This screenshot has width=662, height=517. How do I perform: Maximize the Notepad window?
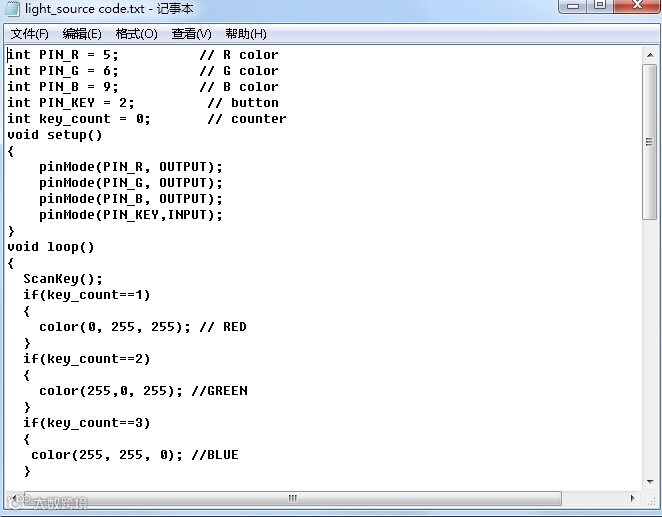600,6
